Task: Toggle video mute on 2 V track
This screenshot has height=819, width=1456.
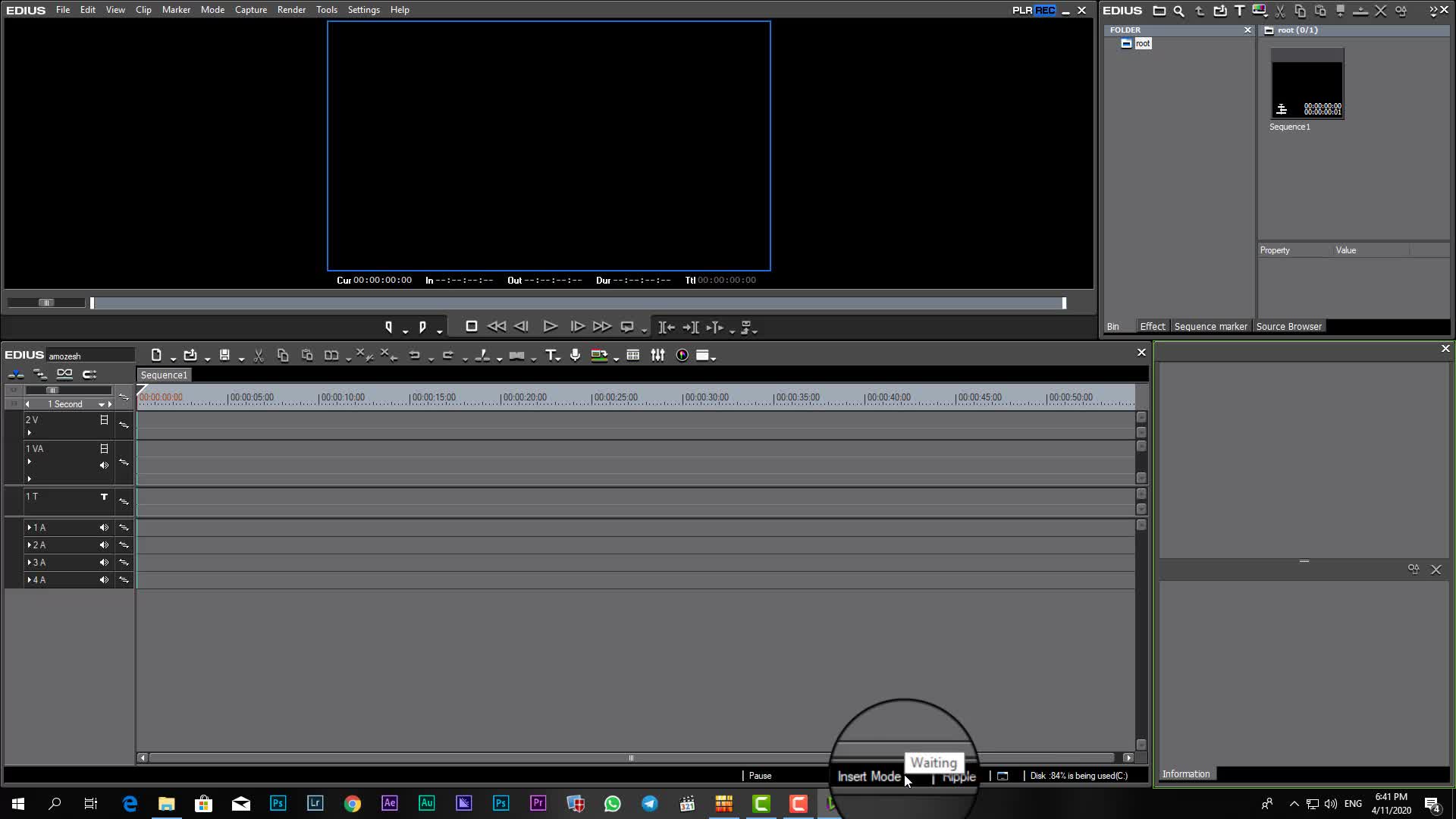Action: pos(104,419)
